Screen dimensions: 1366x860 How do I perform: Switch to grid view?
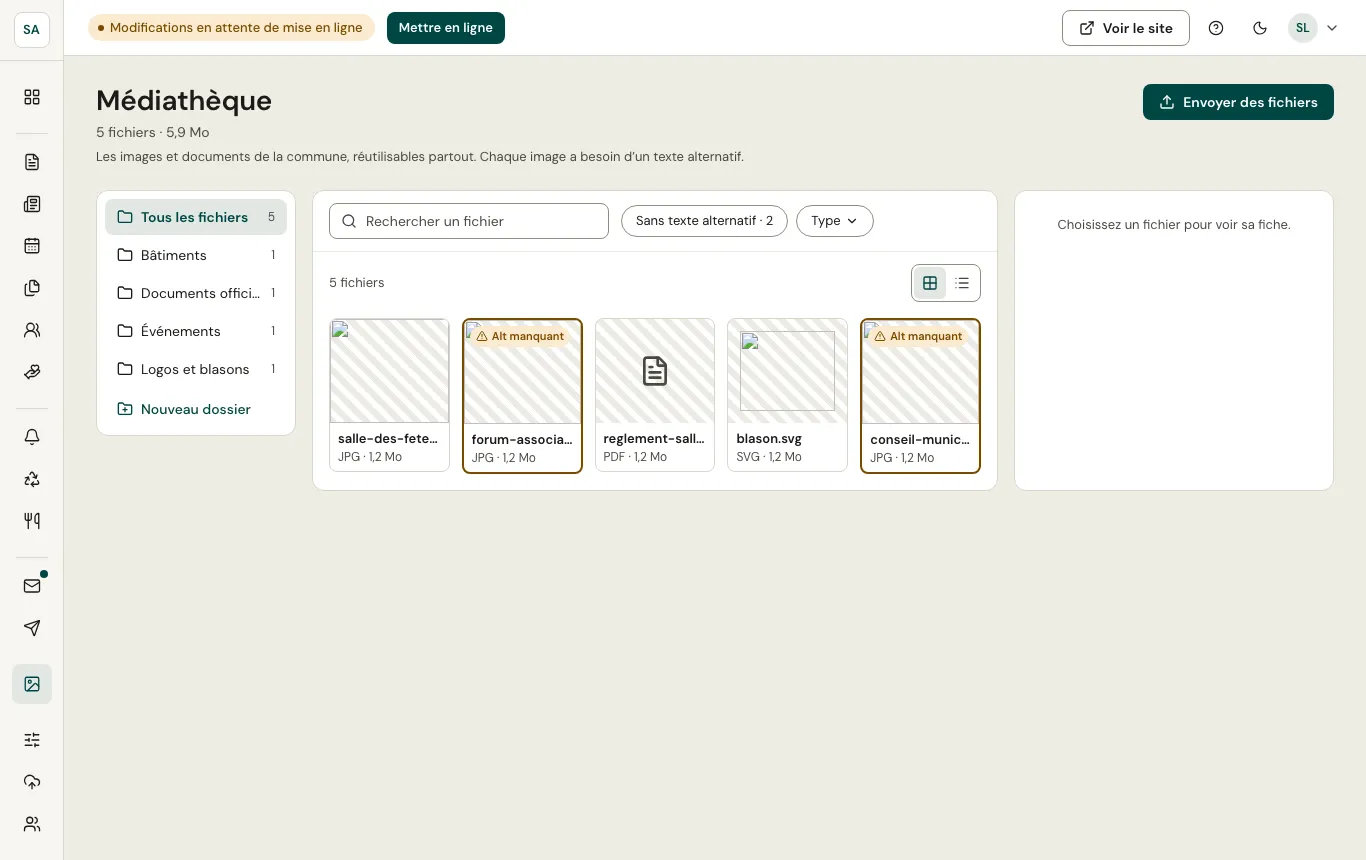pyautogui.click(x=930, y=283)
